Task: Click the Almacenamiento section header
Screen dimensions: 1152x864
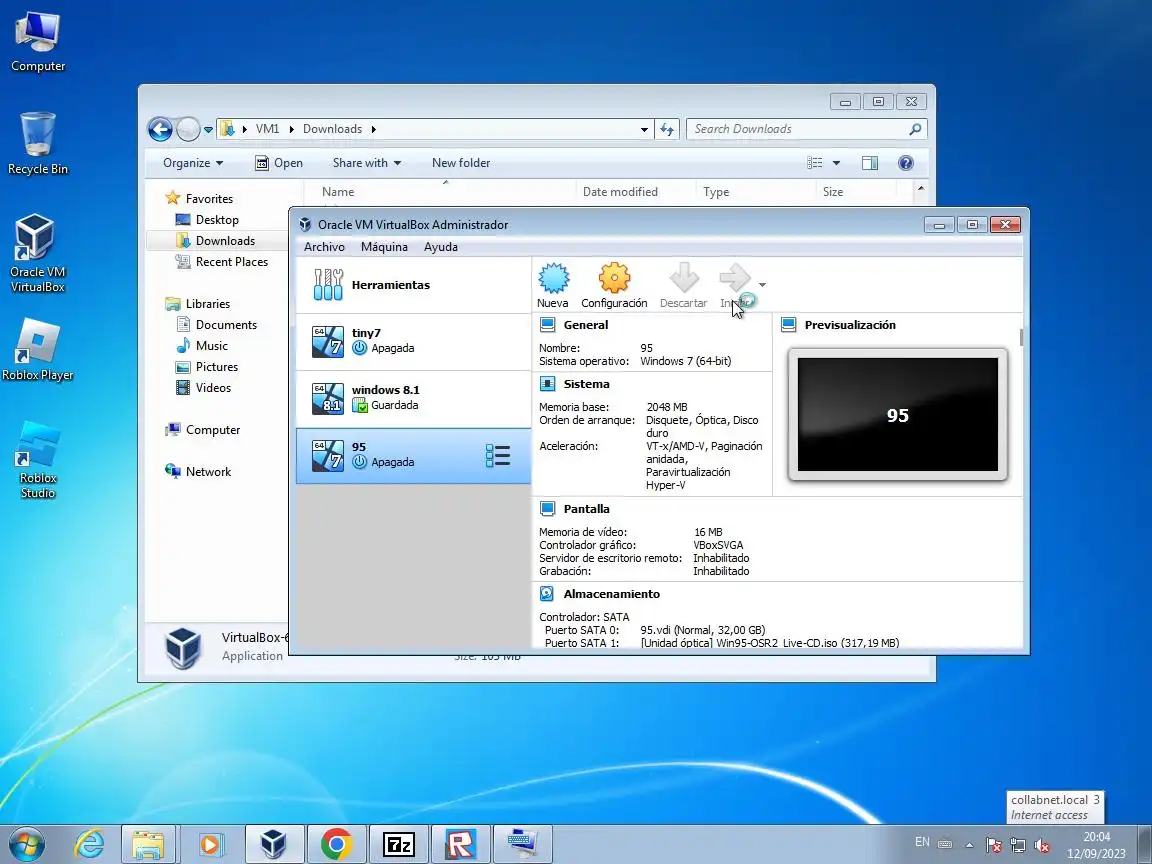Action: 611,594
